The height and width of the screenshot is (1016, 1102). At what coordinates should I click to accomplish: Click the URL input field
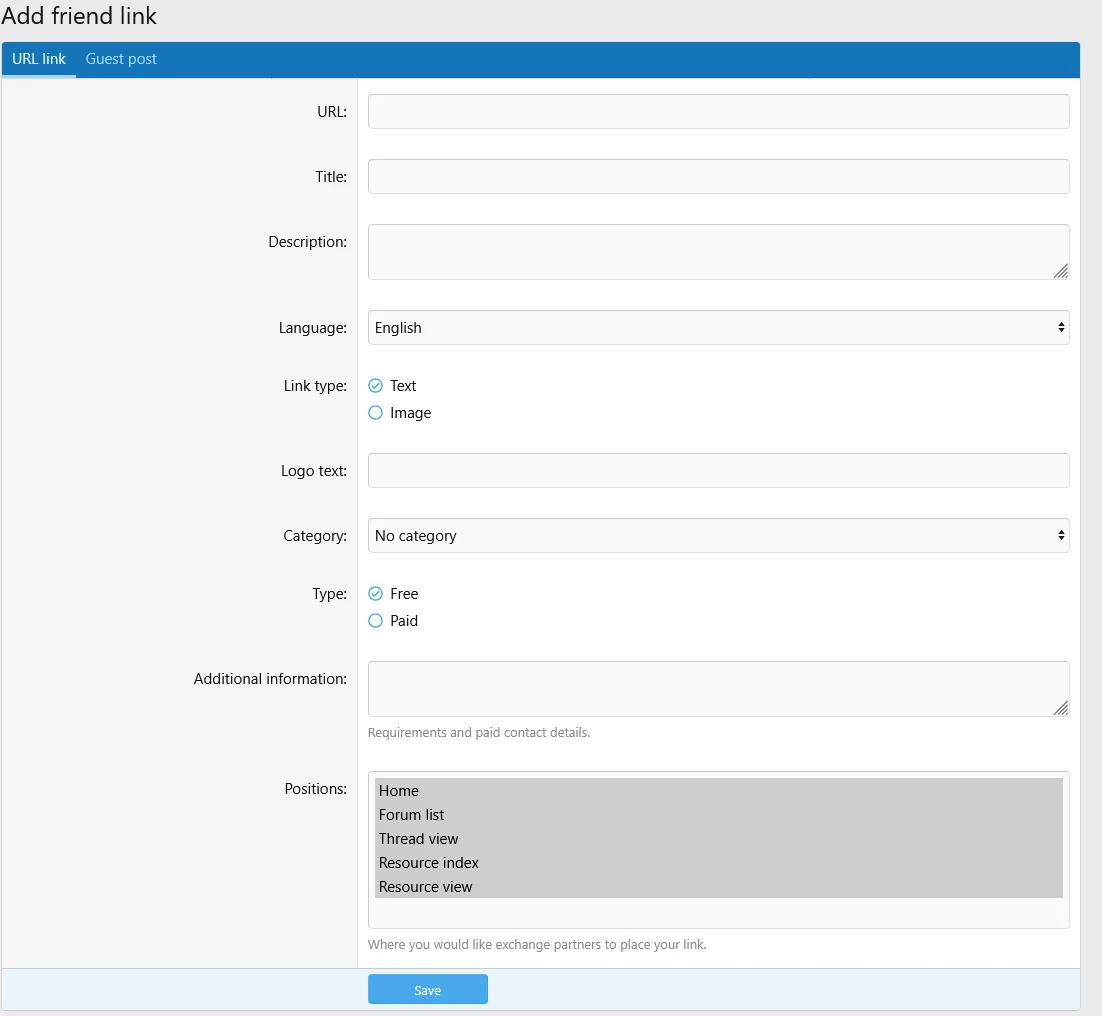click(x=718, y=112)
